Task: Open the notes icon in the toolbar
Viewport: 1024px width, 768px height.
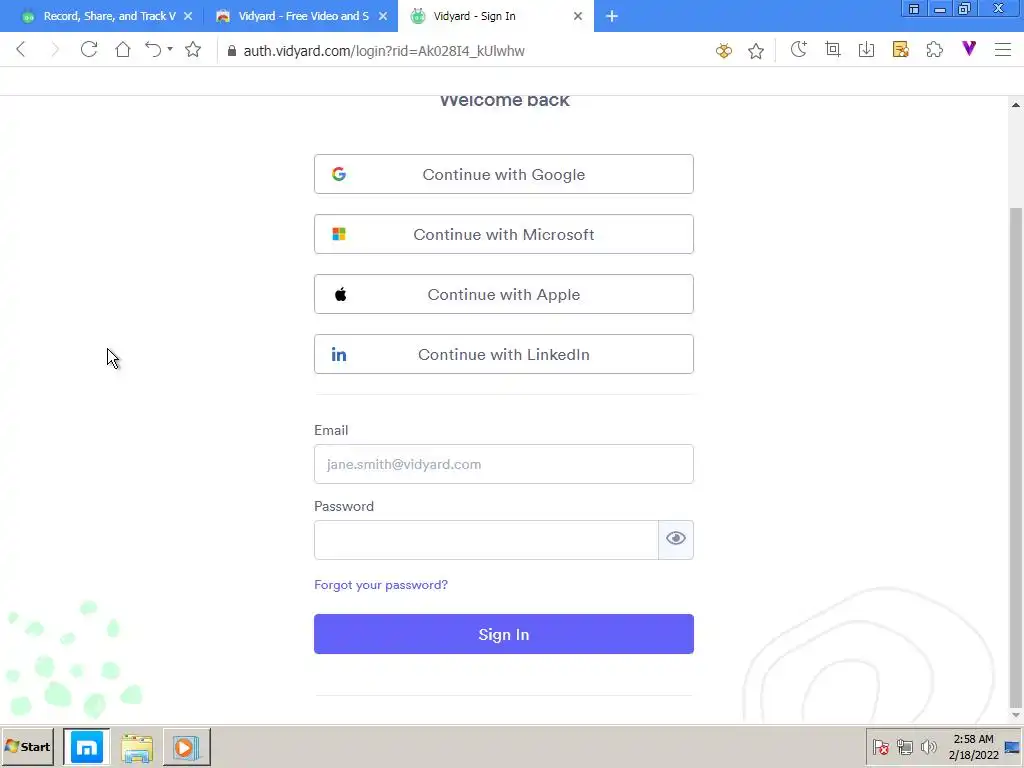Action: [x=901, y=50]
